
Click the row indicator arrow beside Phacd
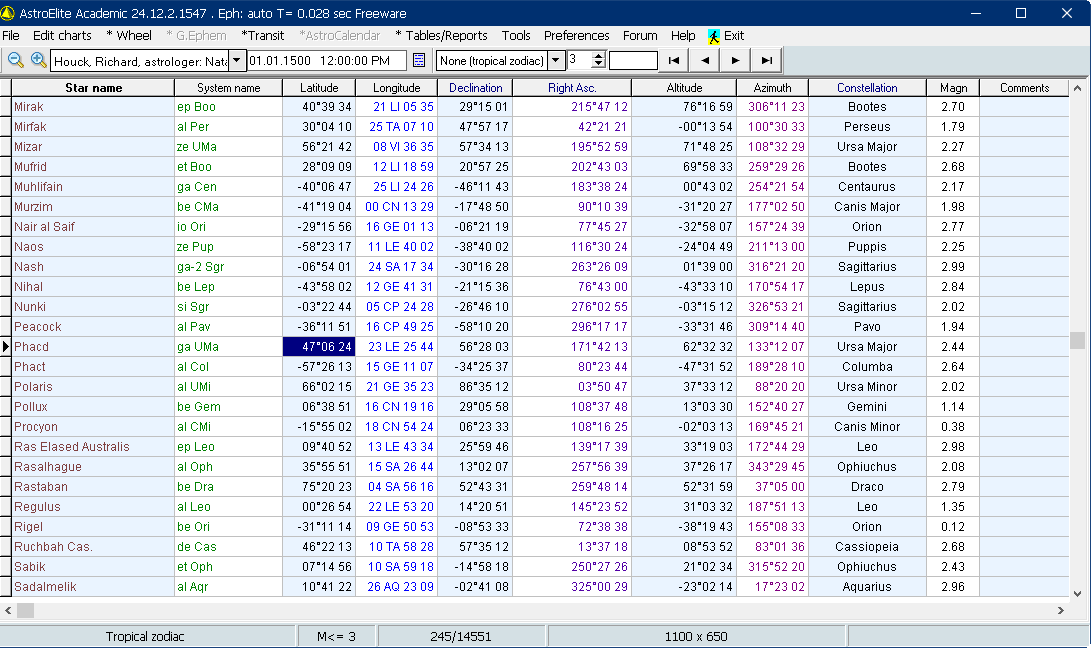(x=6, y=347)
